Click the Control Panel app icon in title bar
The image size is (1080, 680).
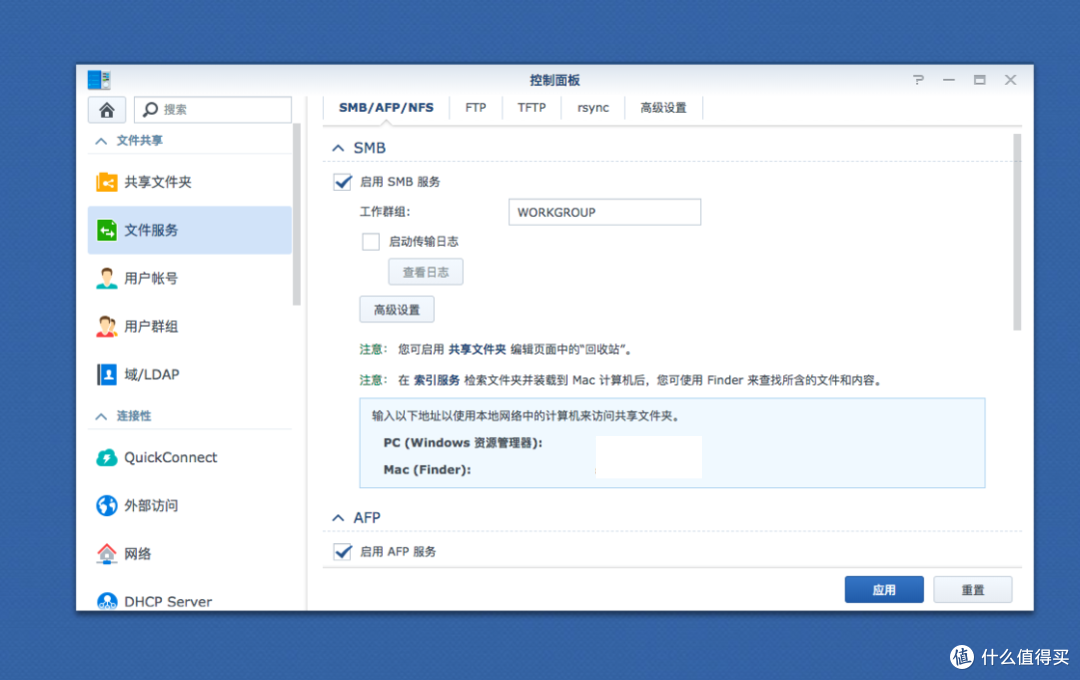(98, 80)
